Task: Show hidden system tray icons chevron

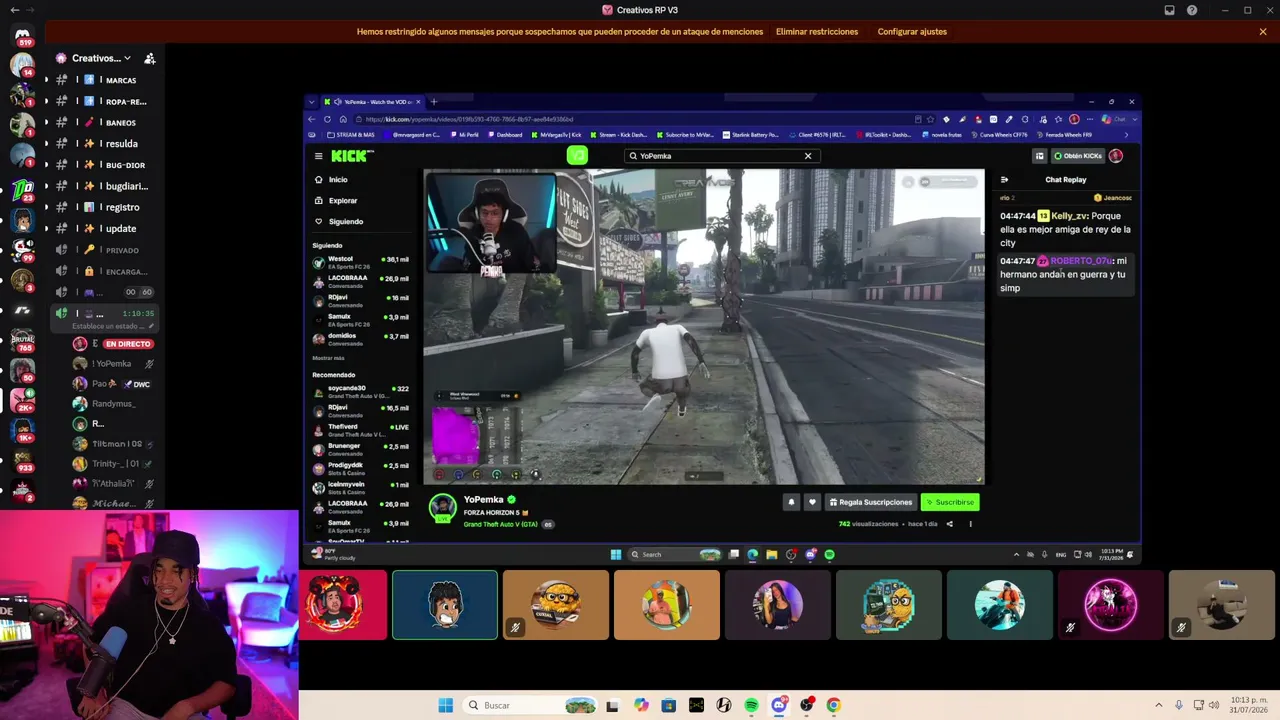Action: (1158, 705)
